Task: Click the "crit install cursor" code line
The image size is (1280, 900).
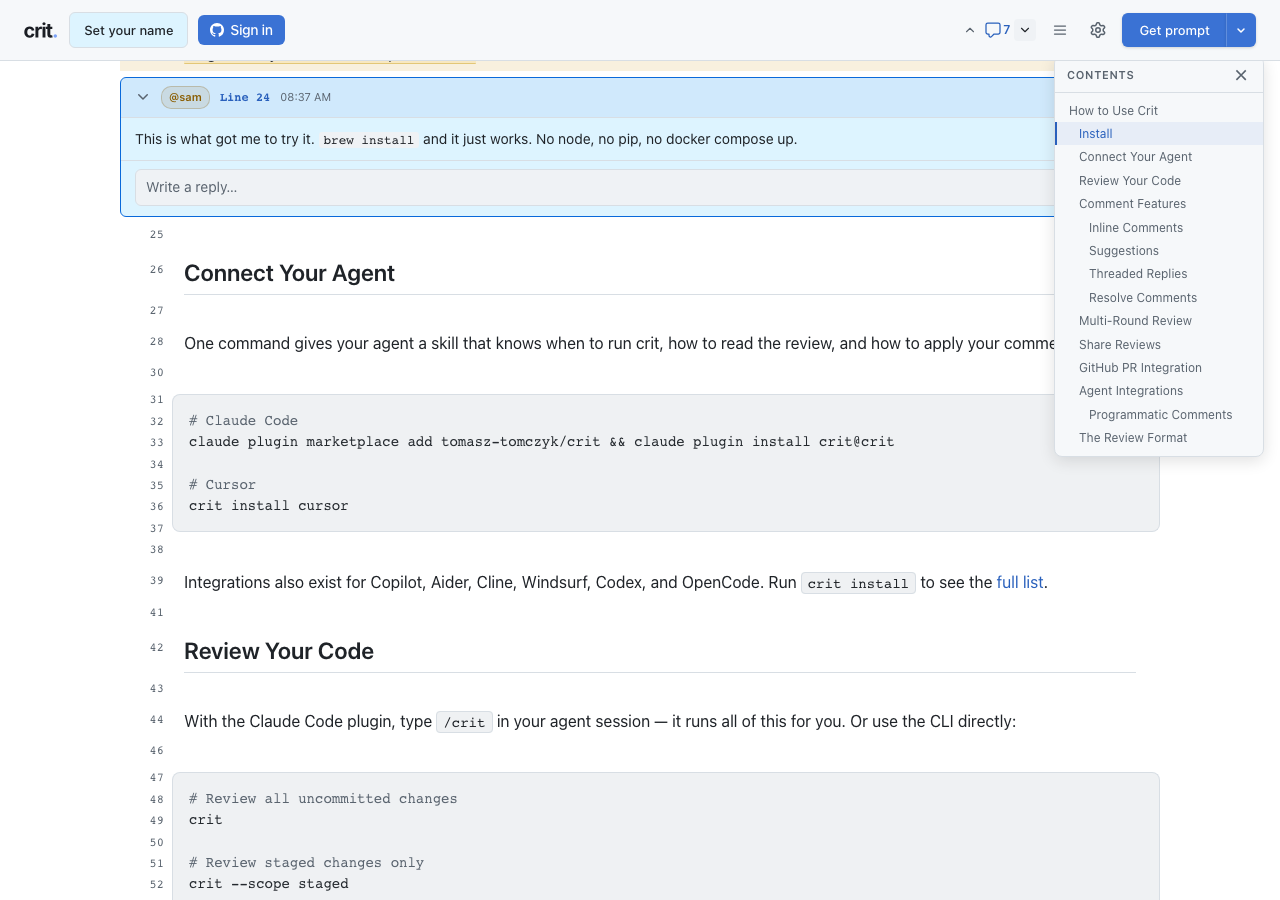Action: [x=269, y=506]
